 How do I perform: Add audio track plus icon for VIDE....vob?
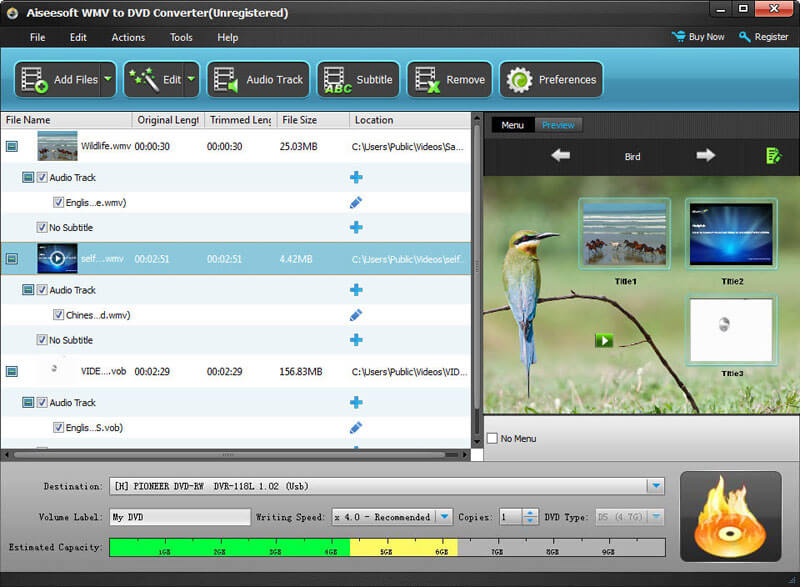click(x=356, y=402)
